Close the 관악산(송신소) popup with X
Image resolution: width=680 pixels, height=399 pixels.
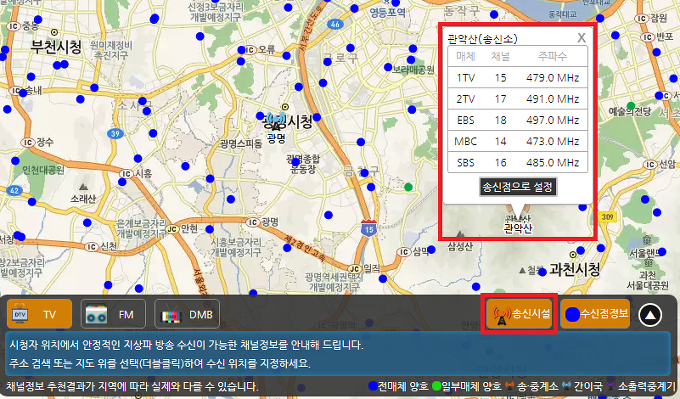pyautogui.click(x=582, y=38)
